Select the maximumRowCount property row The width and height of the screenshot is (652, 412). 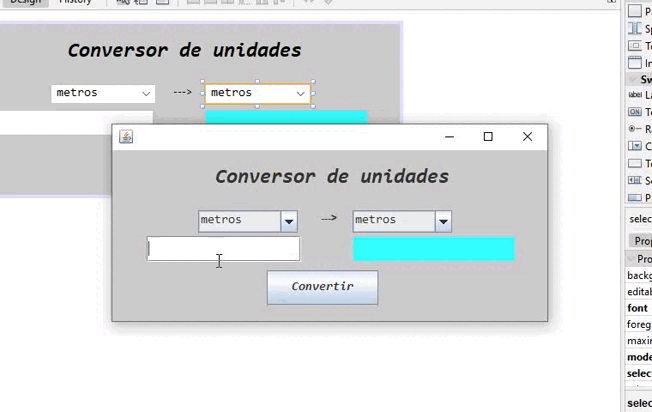[x=639, y=341]
